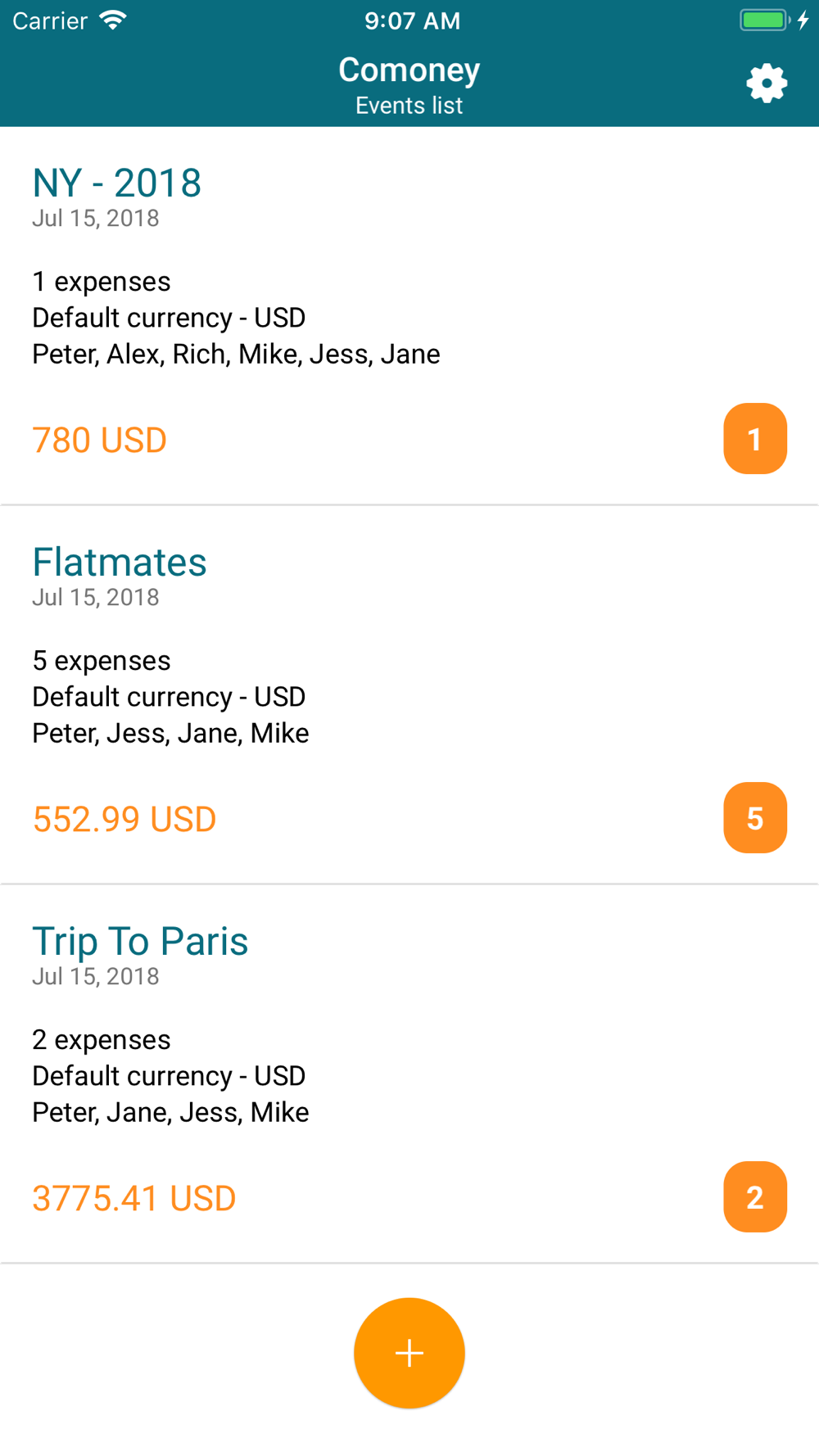
Task: Tap the Events list subtitle
Action: pyautogui.click(x=409, y=106)
